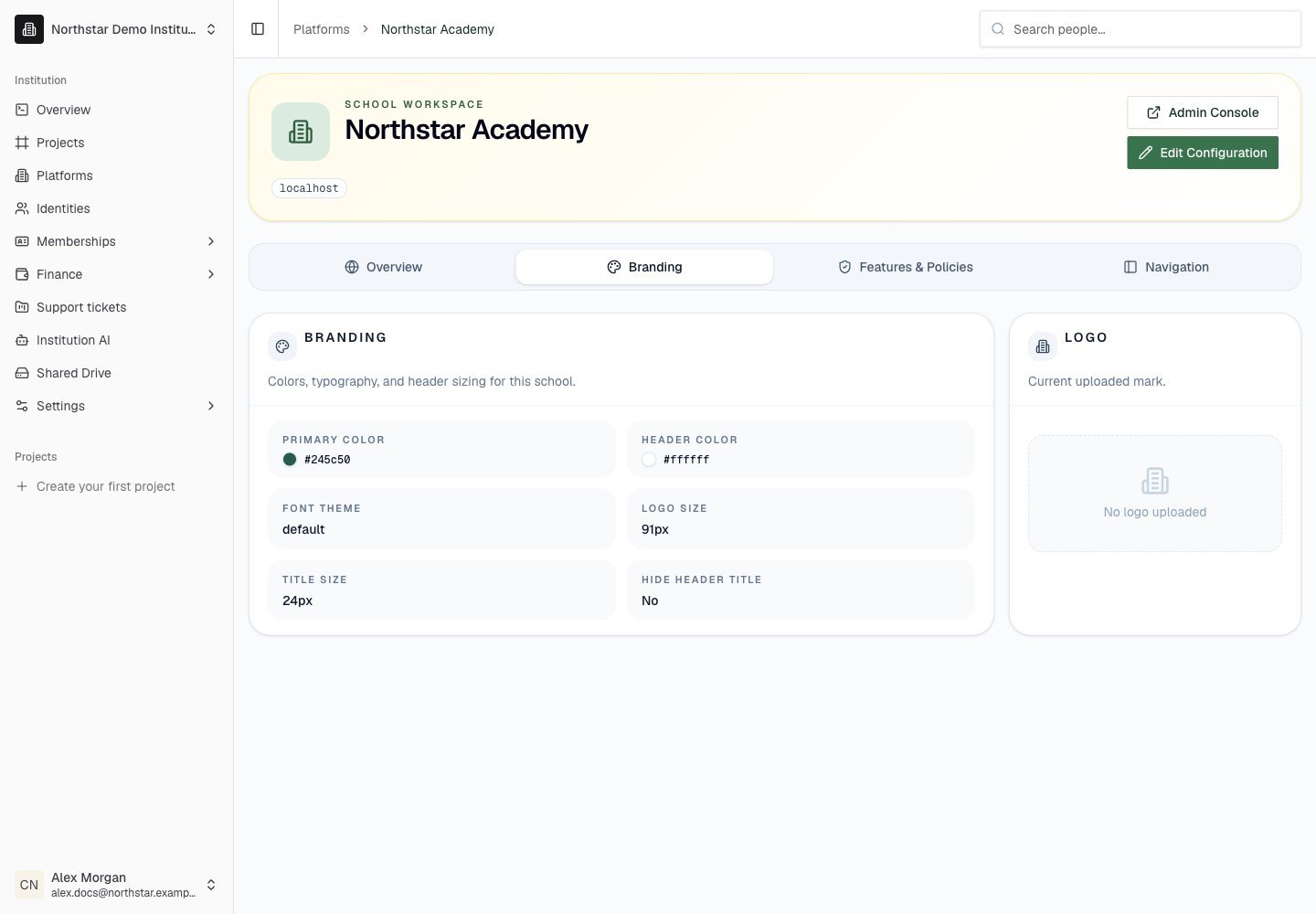Click the Font Theme value default
This screenshot has width=1316, height=914.
(x=303, y=529)
